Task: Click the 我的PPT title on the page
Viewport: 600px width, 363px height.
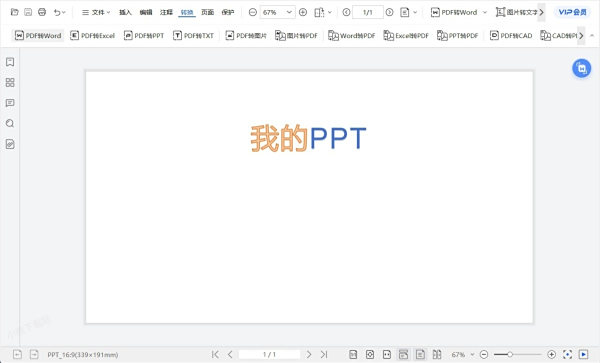Action: [x=308, y=138]
